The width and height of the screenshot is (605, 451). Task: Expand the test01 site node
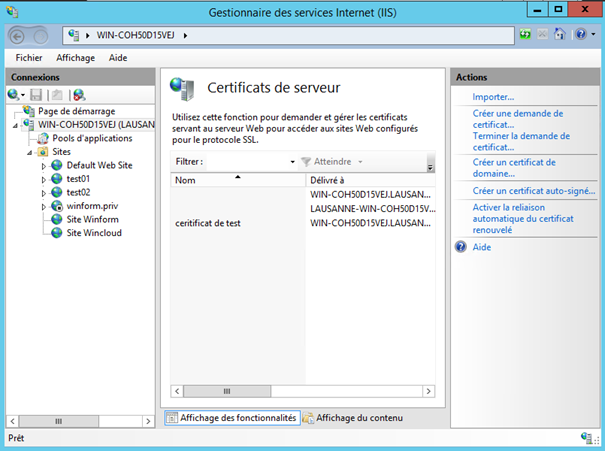tap(44, 179)
